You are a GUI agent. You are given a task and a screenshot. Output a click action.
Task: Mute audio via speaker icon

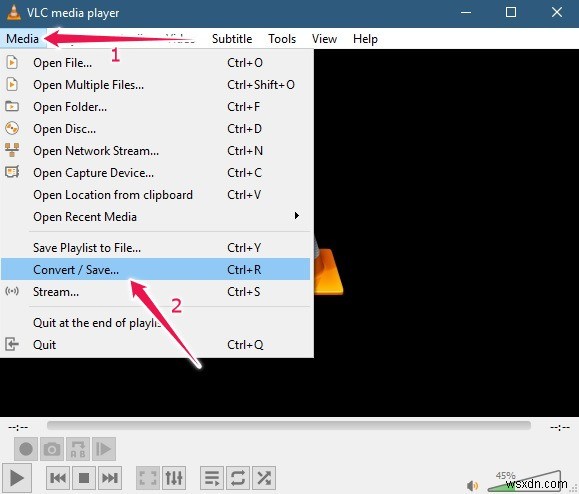[472, 485]
